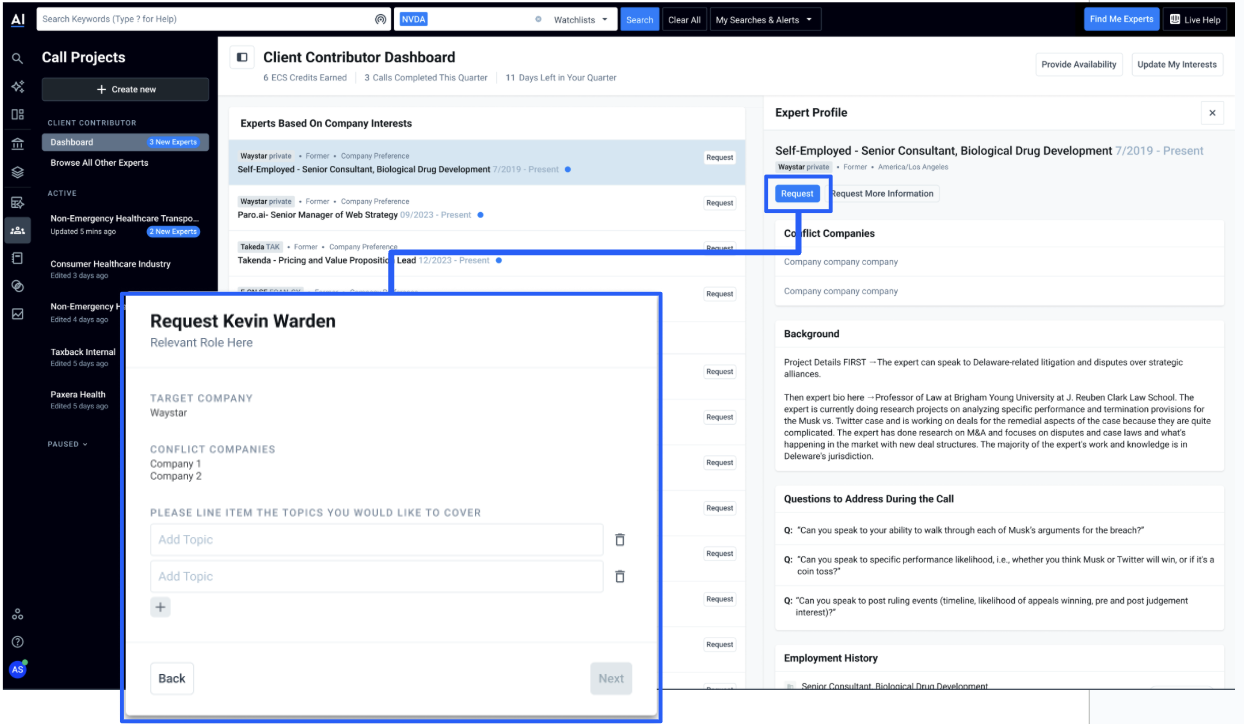Screen dimensions: 1244x724
Task: Click Request More Information button
Action: [x=883, y=194]
